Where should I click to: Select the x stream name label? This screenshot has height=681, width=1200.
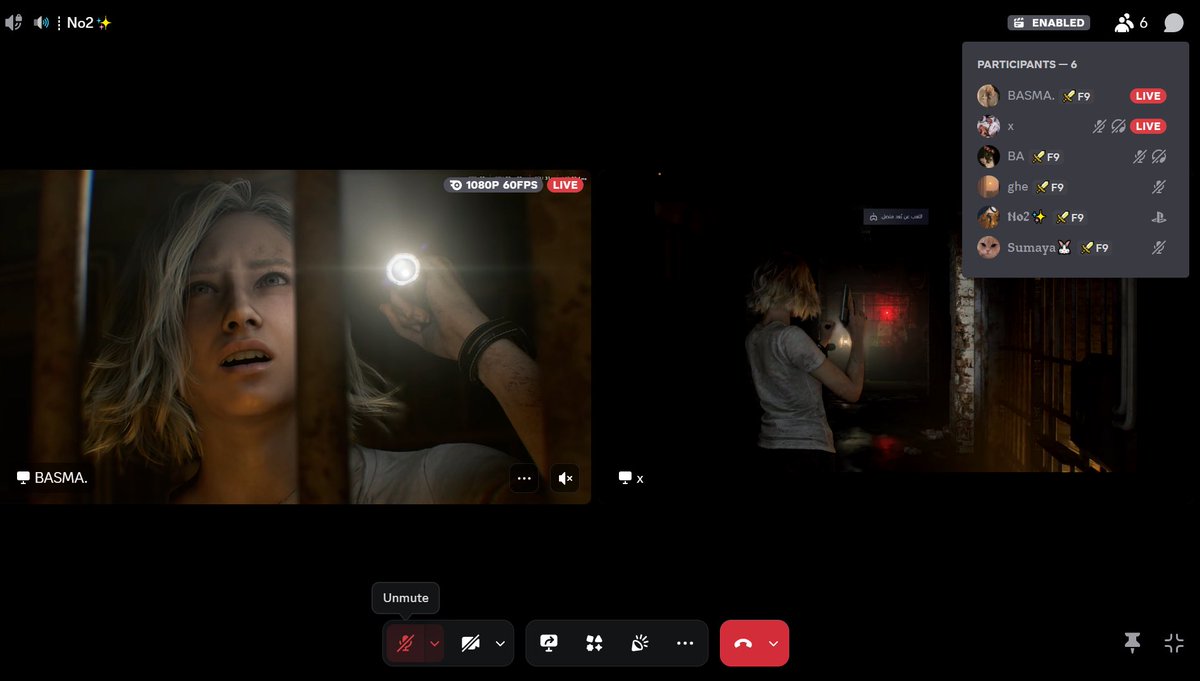pyautogui.click(x=631, y=478)
